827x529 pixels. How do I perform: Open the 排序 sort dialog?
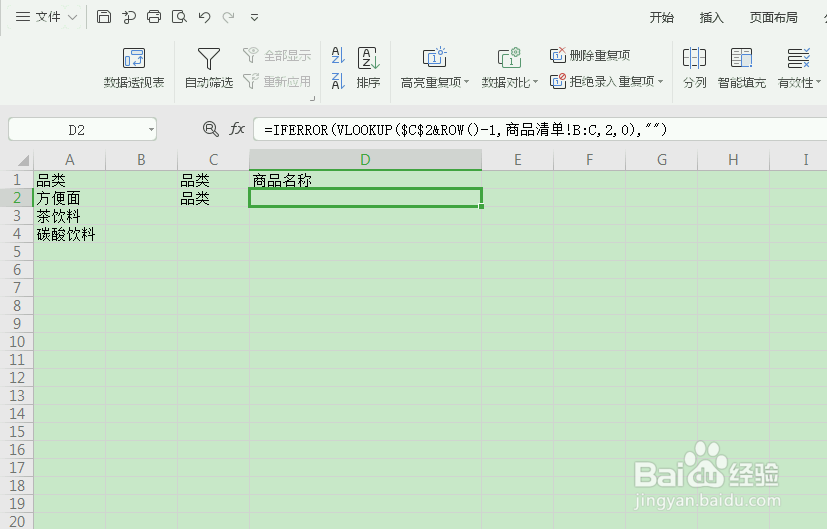tap(368, 68)
